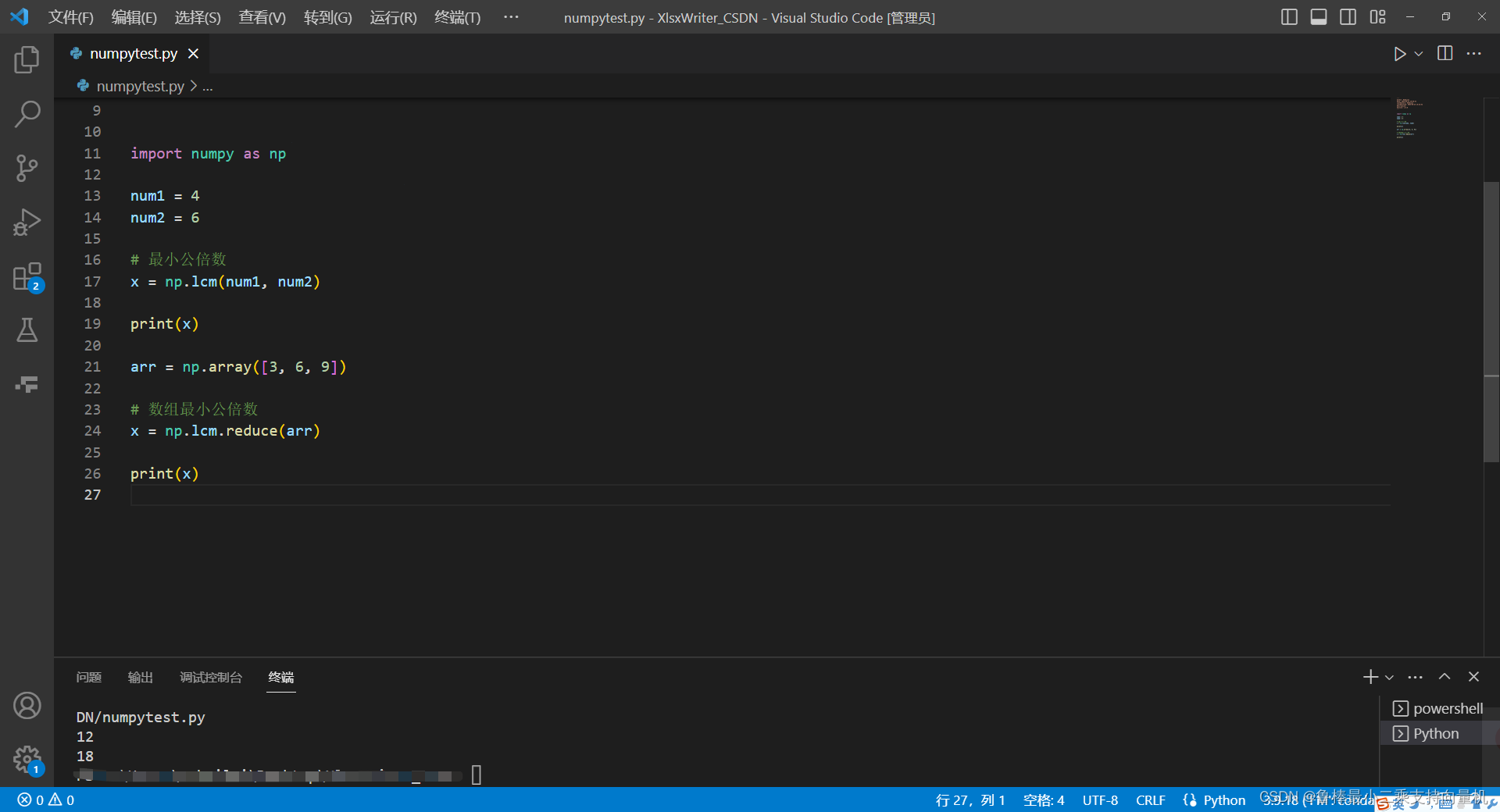Open the Manage gear menu
The width and height of the screenshot is (1500, 812).
coord(27,759)
